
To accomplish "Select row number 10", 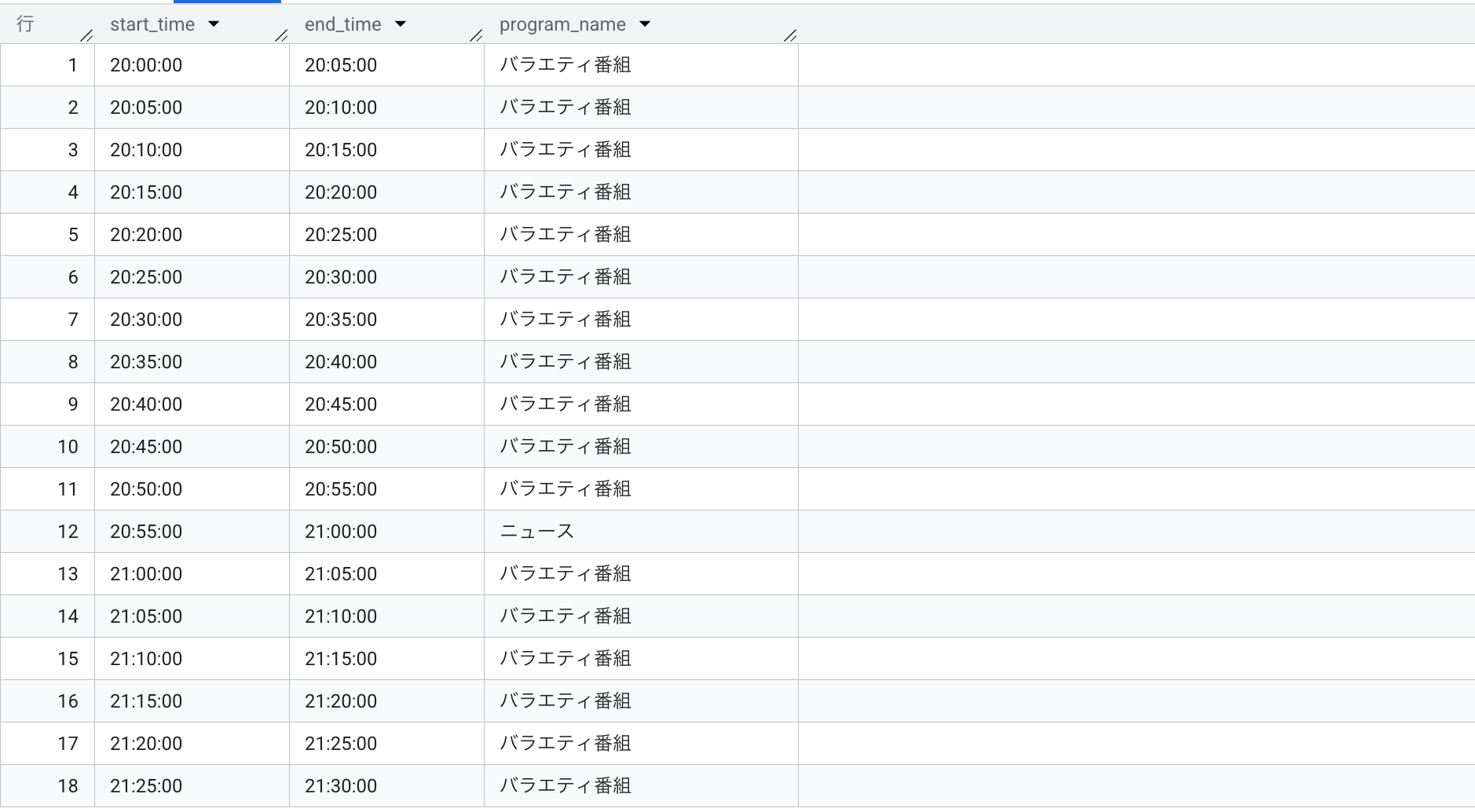I will [x=68, y=447].
